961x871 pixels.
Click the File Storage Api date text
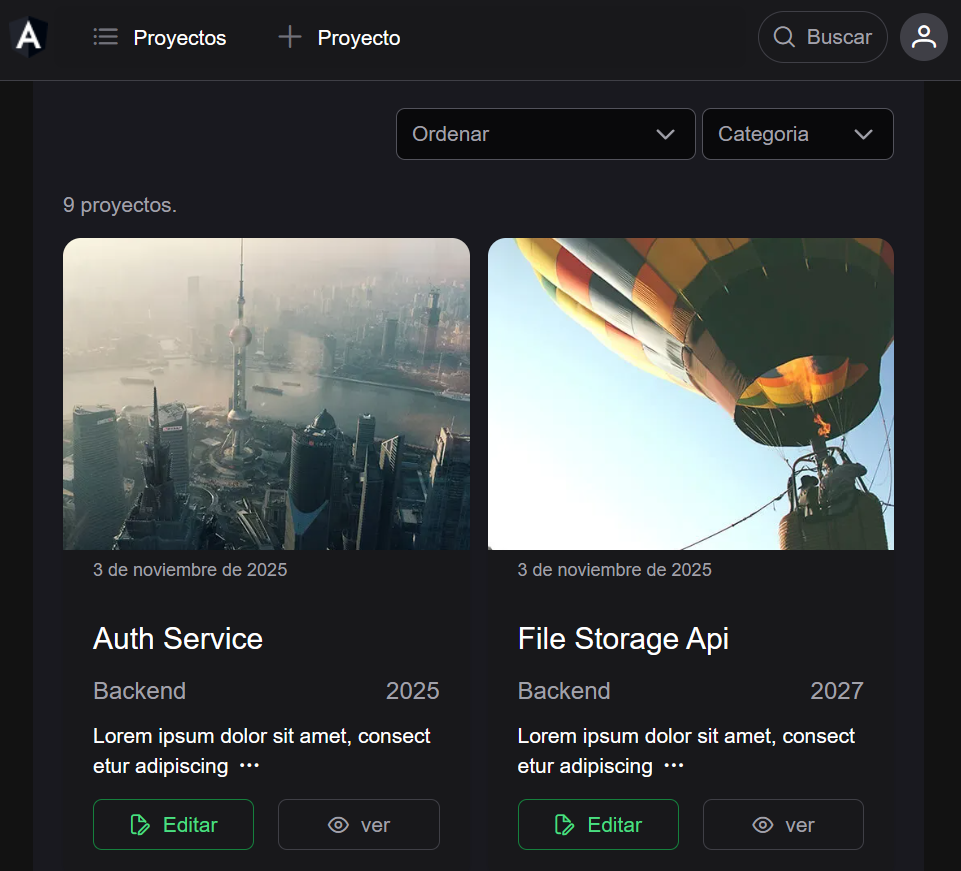615,569
